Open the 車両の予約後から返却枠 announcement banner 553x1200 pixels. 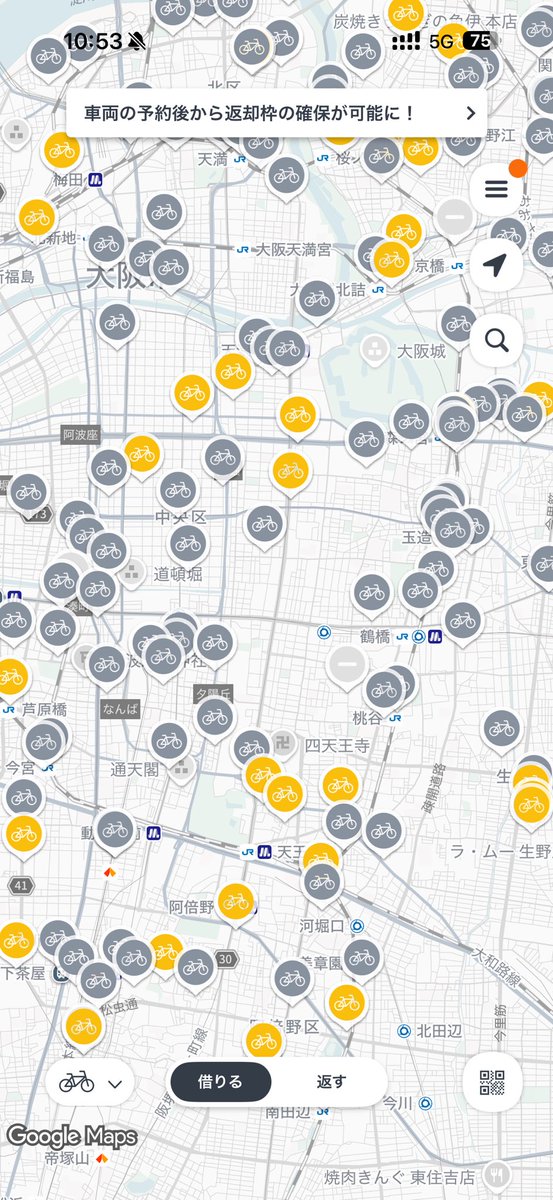[x=277, y=113]
